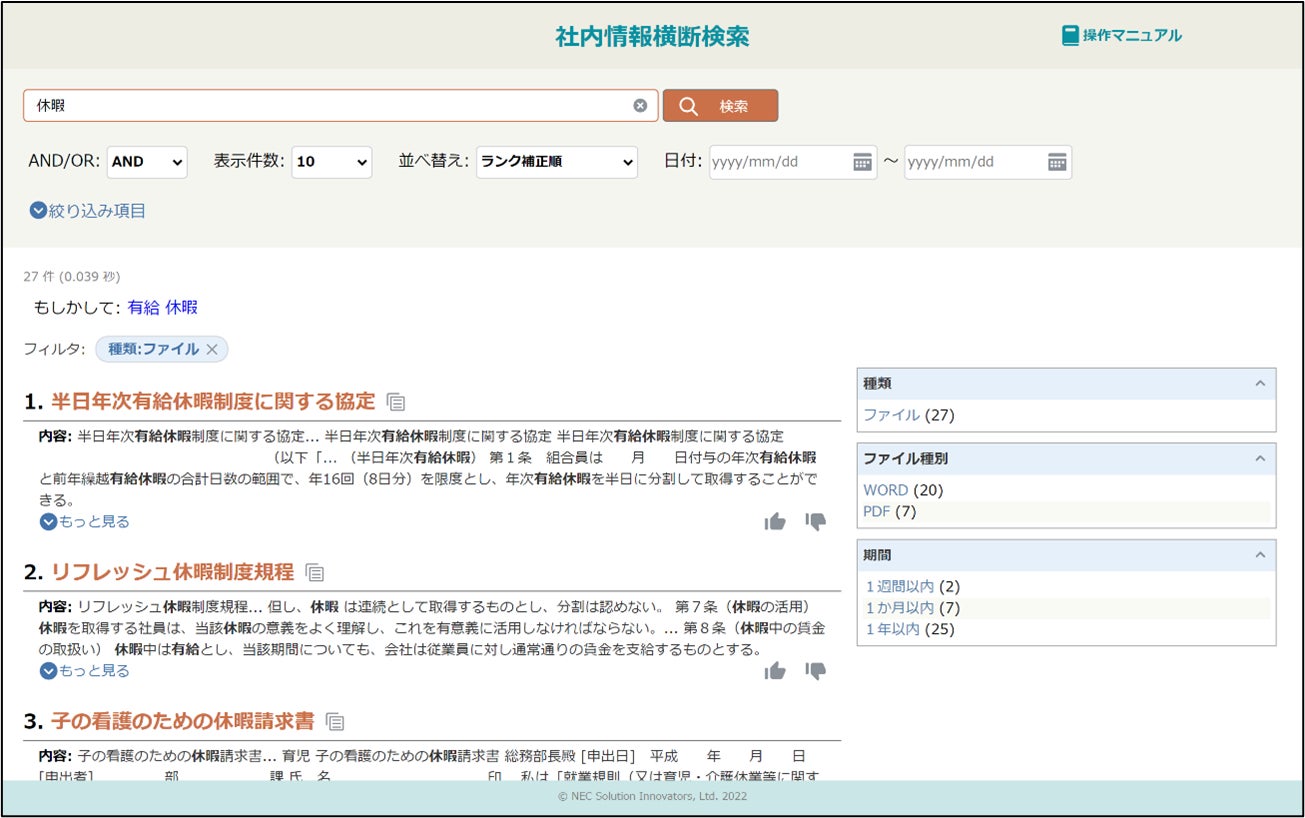Open the start date calendar picker icon
1305x818 pixels.
point(863,163)
